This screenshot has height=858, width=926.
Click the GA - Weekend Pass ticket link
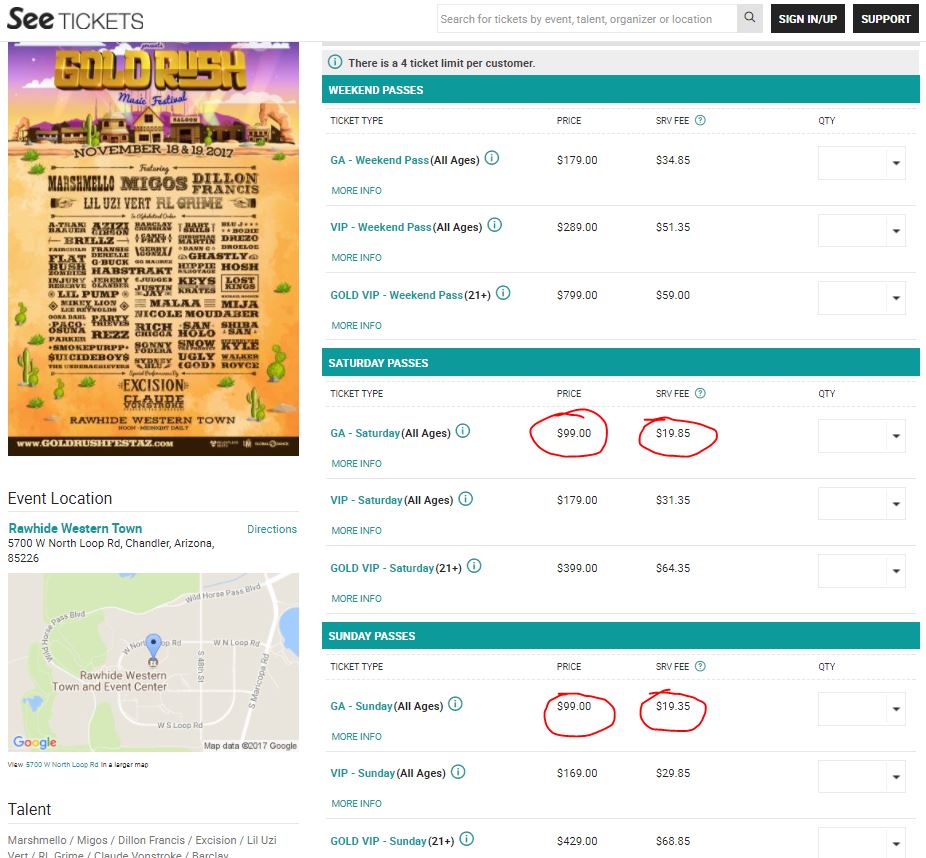point(379,160)
